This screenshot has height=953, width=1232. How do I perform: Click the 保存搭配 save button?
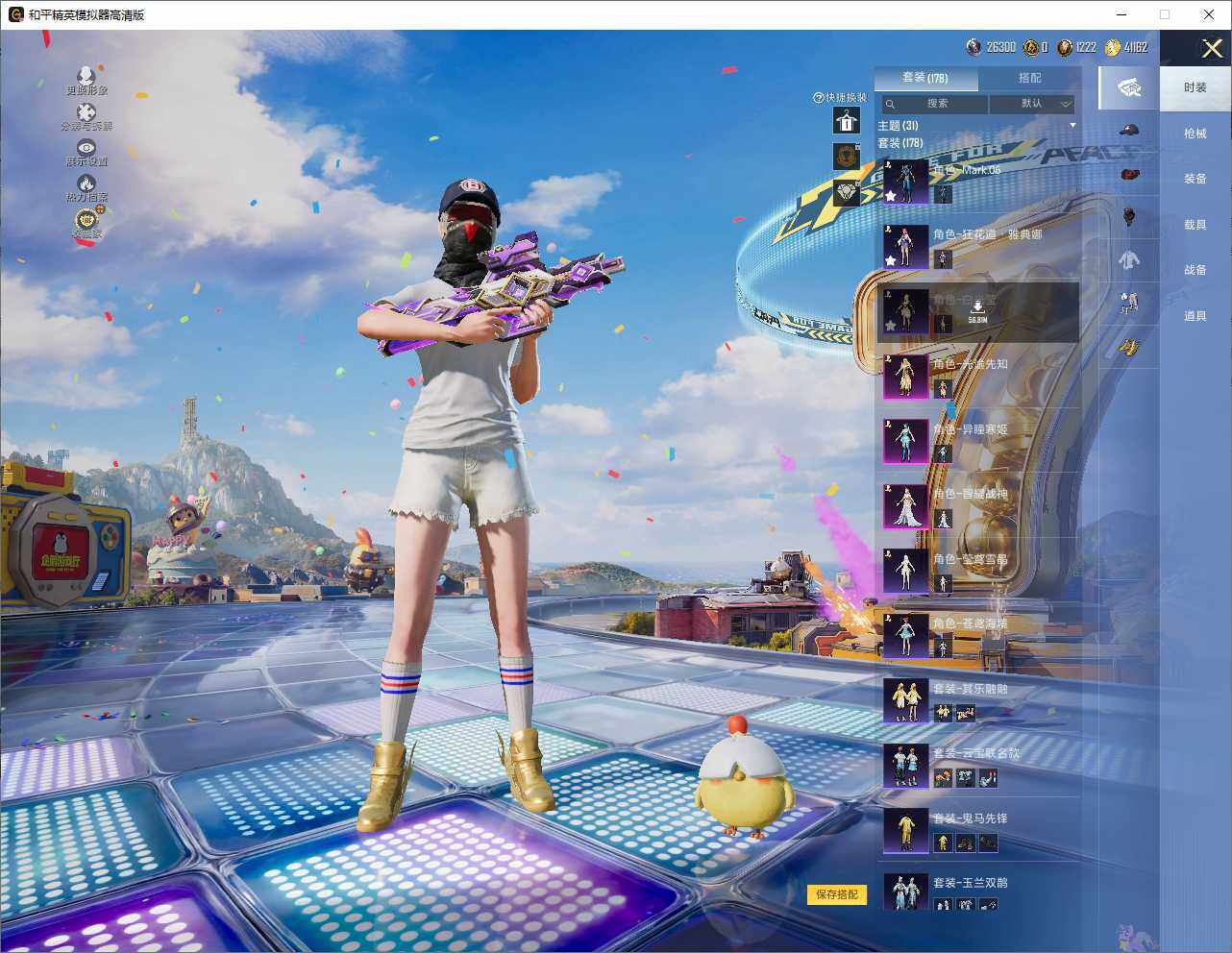pyautogui.click(x=837, y=894)
